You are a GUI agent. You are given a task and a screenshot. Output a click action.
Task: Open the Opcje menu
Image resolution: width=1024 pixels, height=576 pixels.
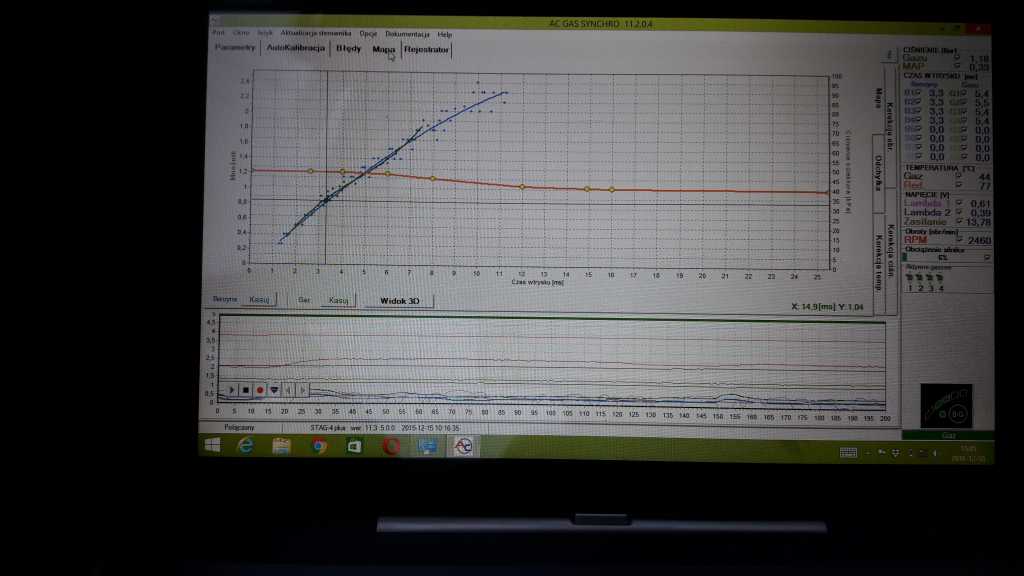click(368, 34)
